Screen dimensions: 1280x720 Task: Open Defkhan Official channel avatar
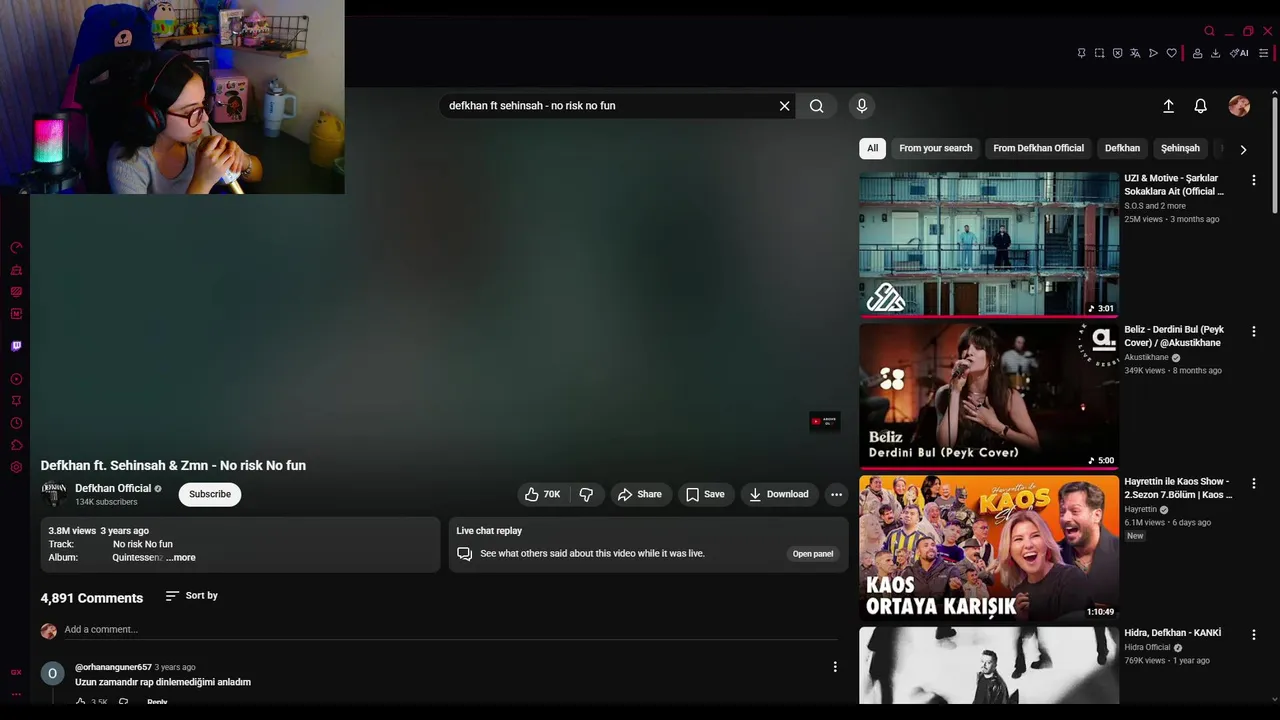pos(53,494)
